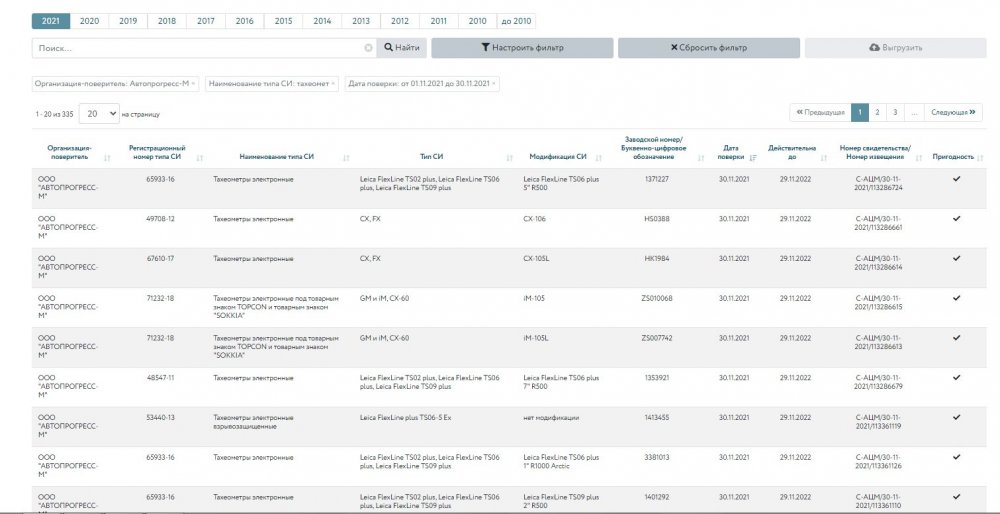1000x514 pixels.
Task: Remove the Организация-поверитель filter chip
Action: [194, 84]
